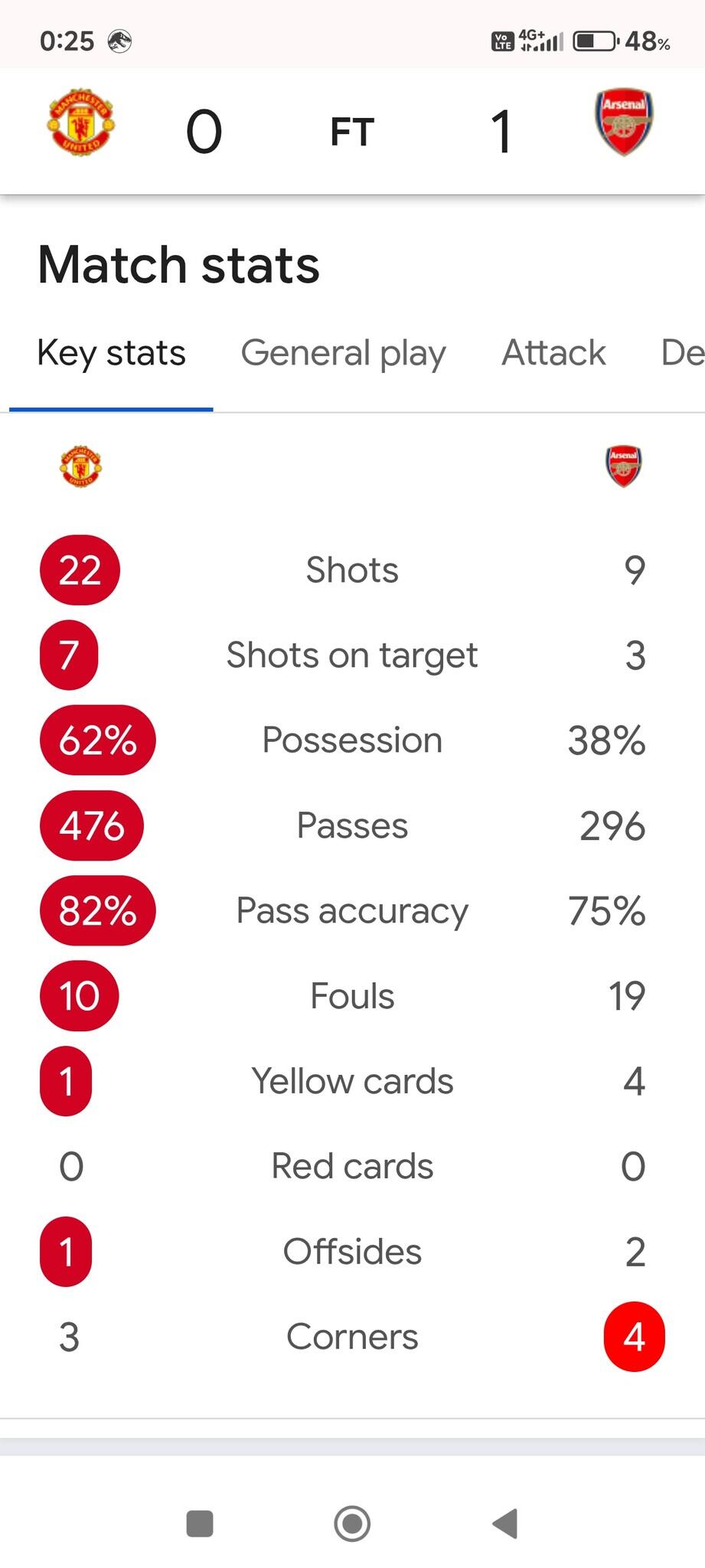Tap the Match stats heading

(x=178, y=265)
